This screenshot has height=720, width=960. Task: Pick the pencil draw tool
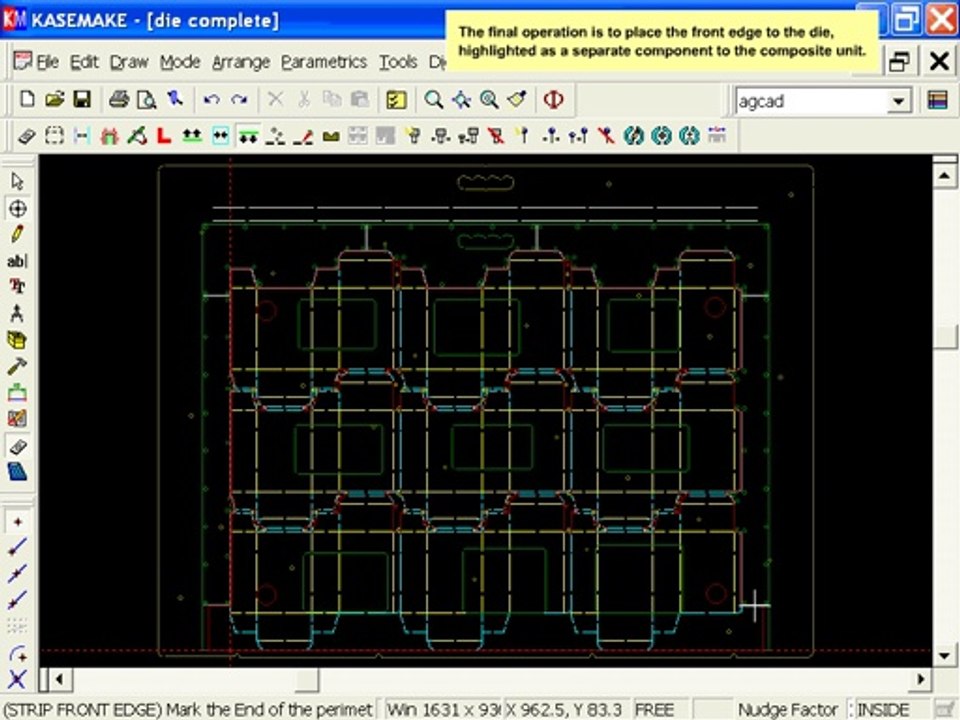17,234
